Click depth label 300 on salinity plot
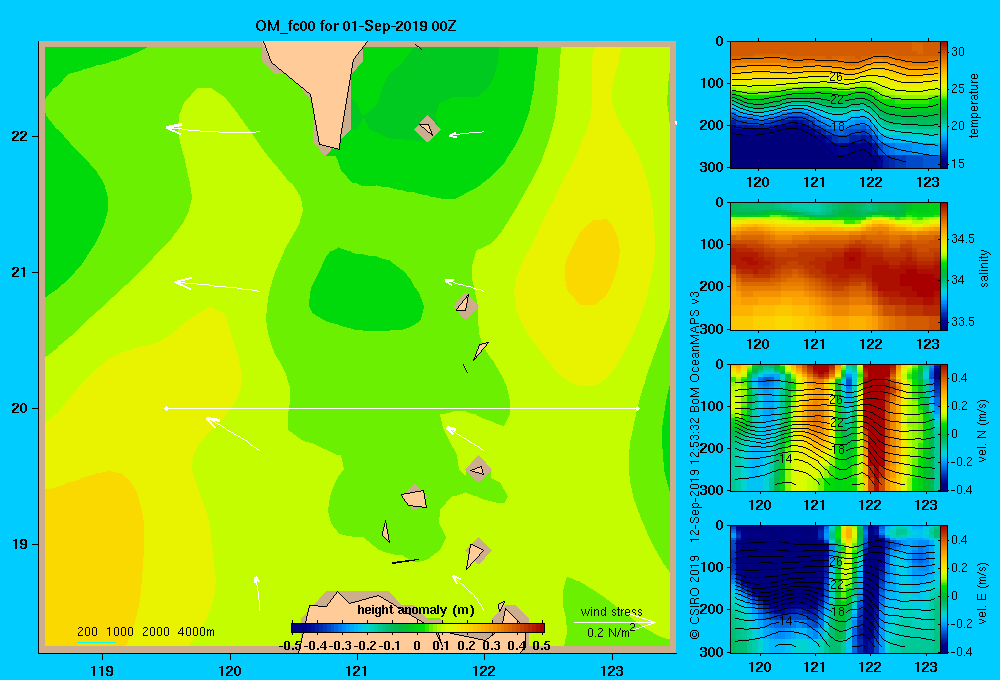Screen dimensions: 1000x680 coord(710,329)
